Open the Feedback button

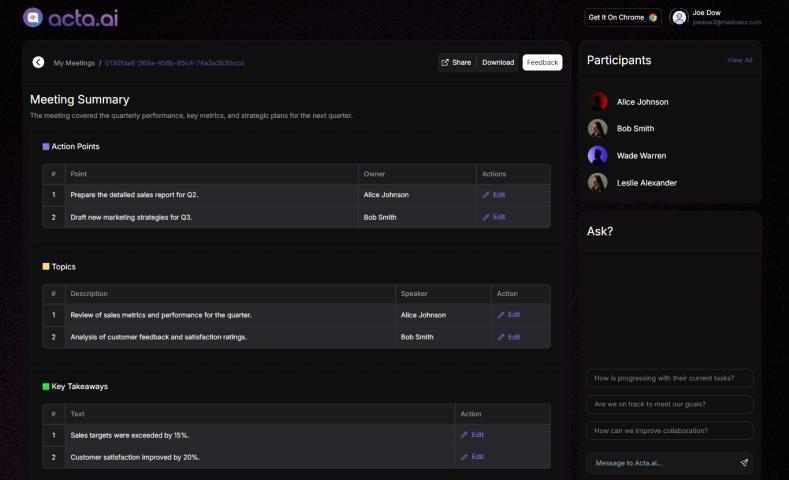(542, 62)
